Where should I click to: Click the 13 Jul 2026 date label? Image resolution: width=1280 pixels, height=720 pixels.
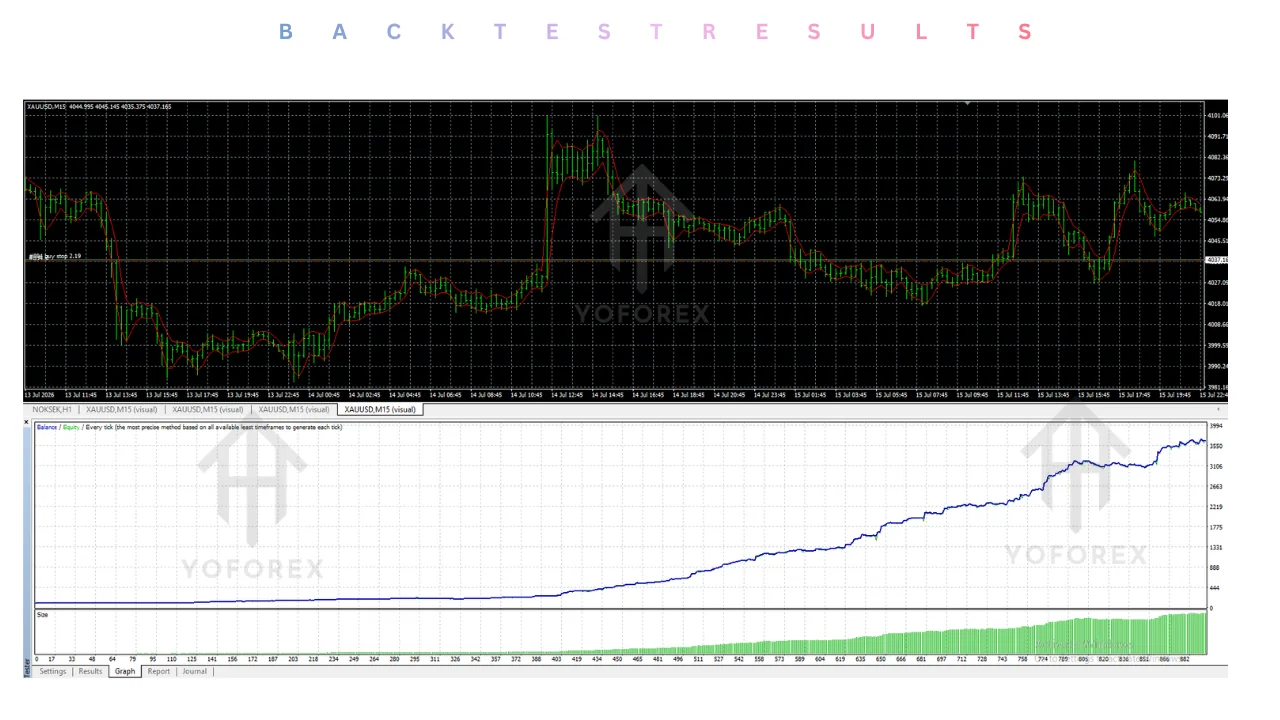pyautogui.click(x=40, y=395)
